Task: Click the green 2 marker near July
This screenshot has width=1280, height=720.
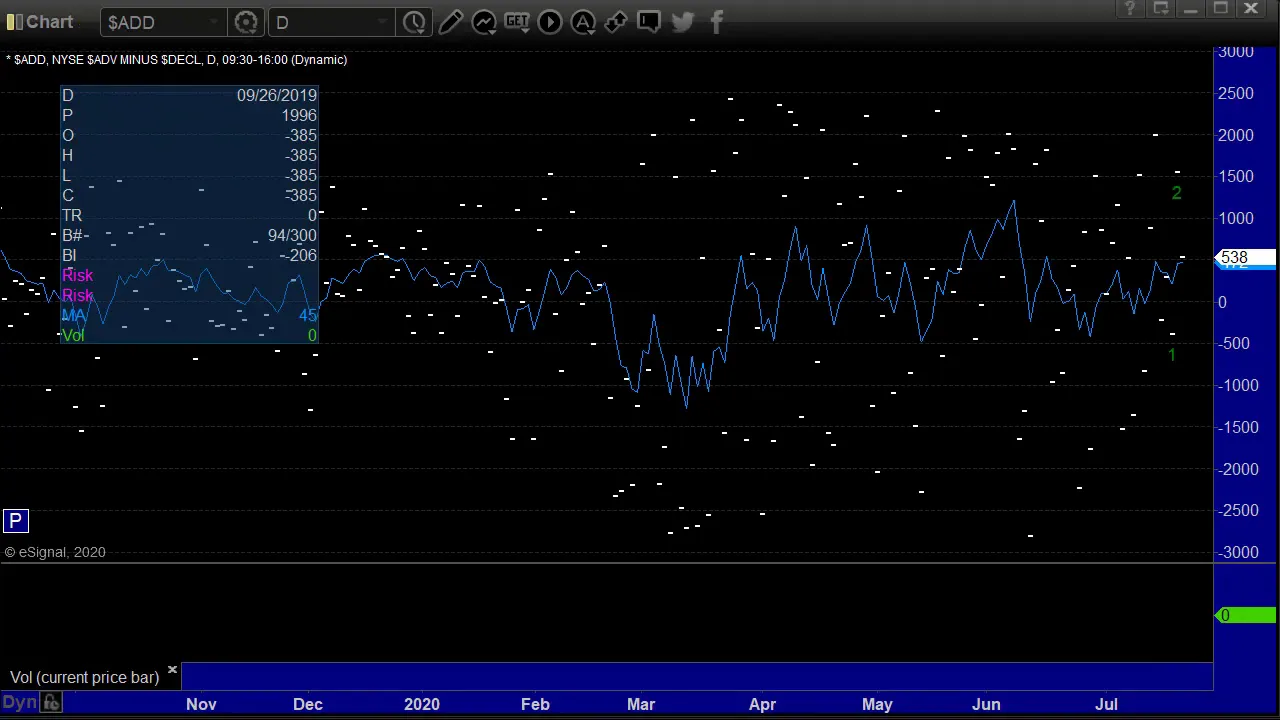Action: 1176,193
